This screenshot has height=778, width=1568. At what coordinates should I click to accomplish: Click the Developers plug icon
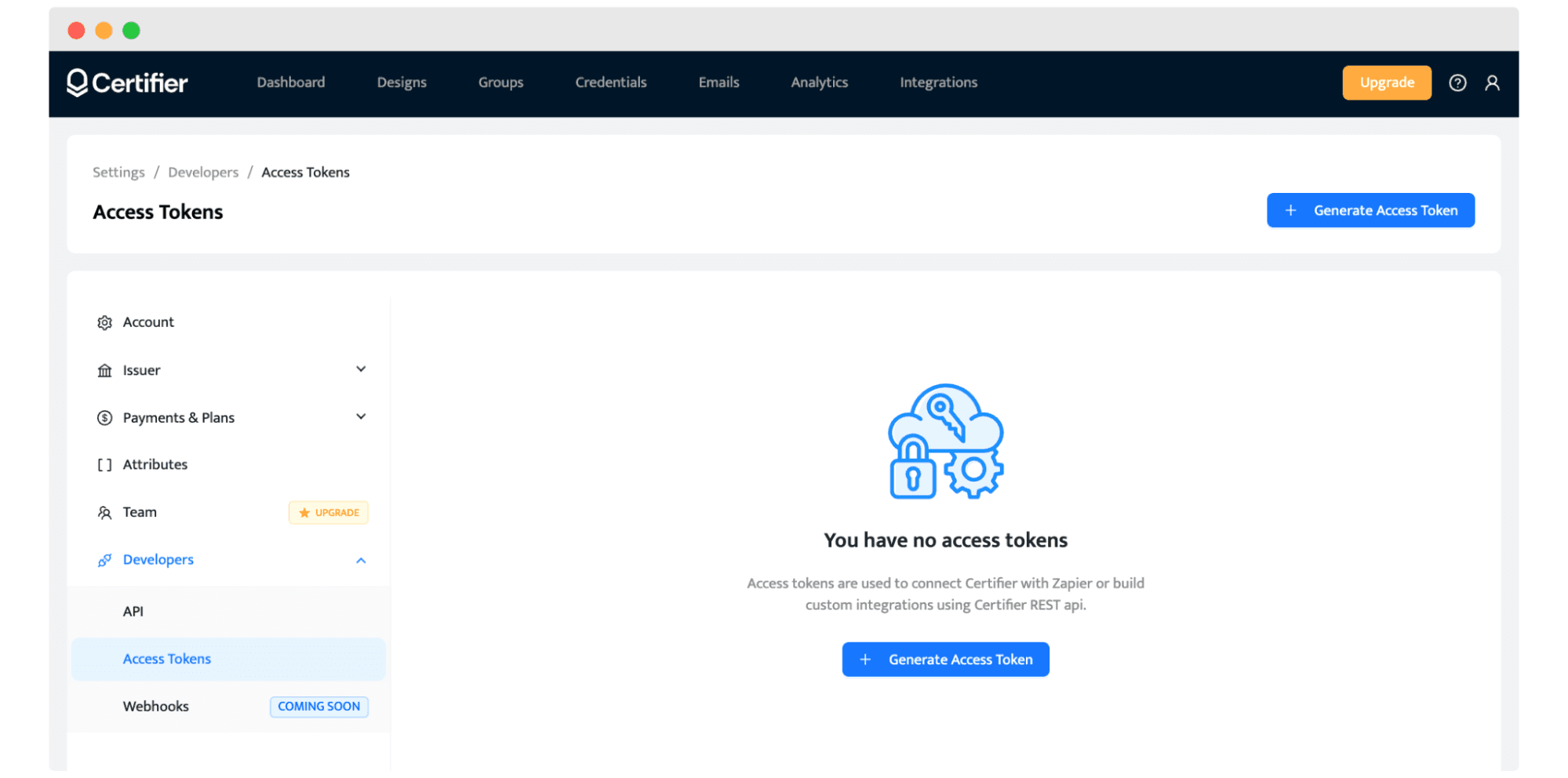click(x=104, y=560)
